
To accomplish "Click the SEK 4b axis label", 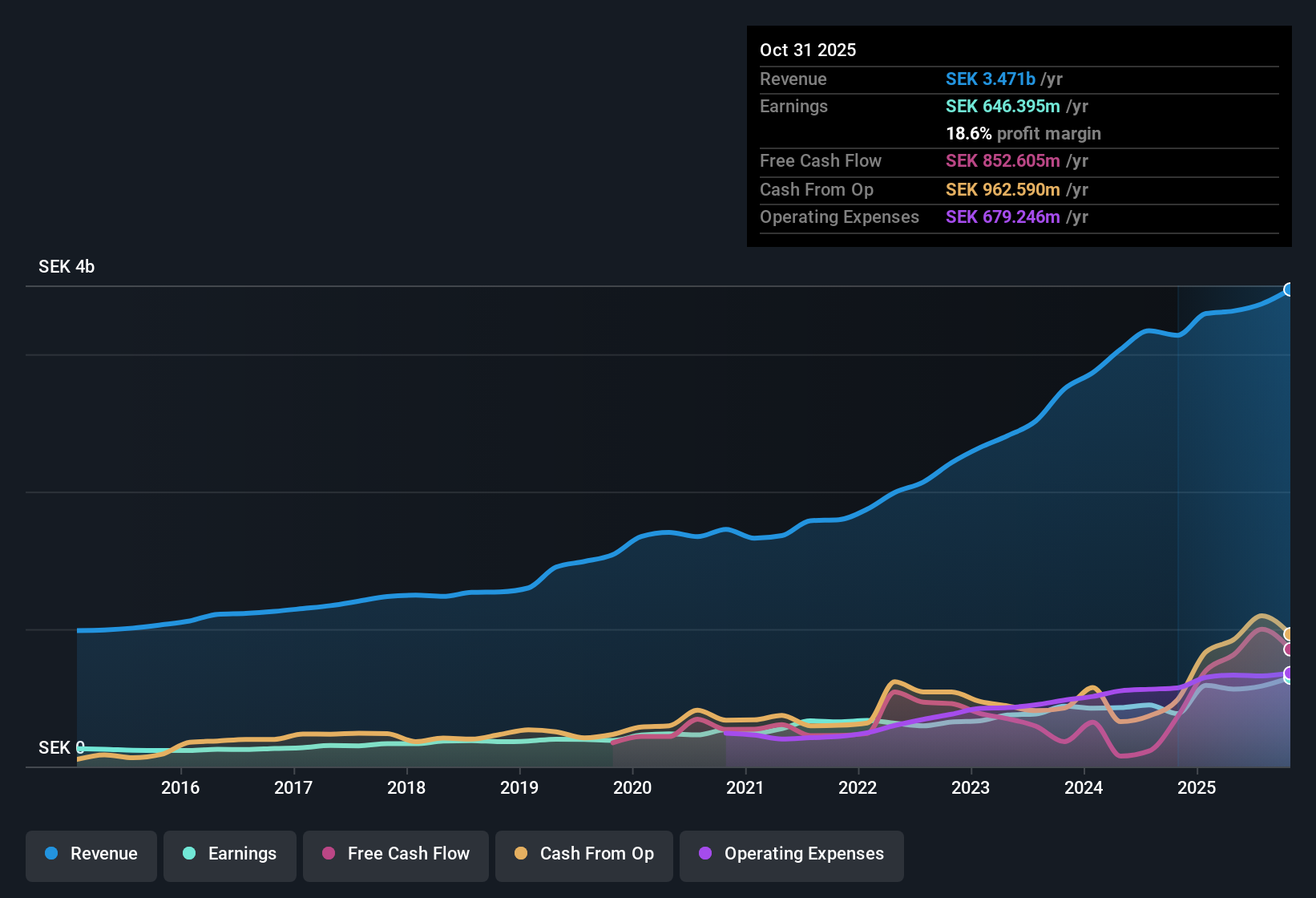I will tap(66, 267).
